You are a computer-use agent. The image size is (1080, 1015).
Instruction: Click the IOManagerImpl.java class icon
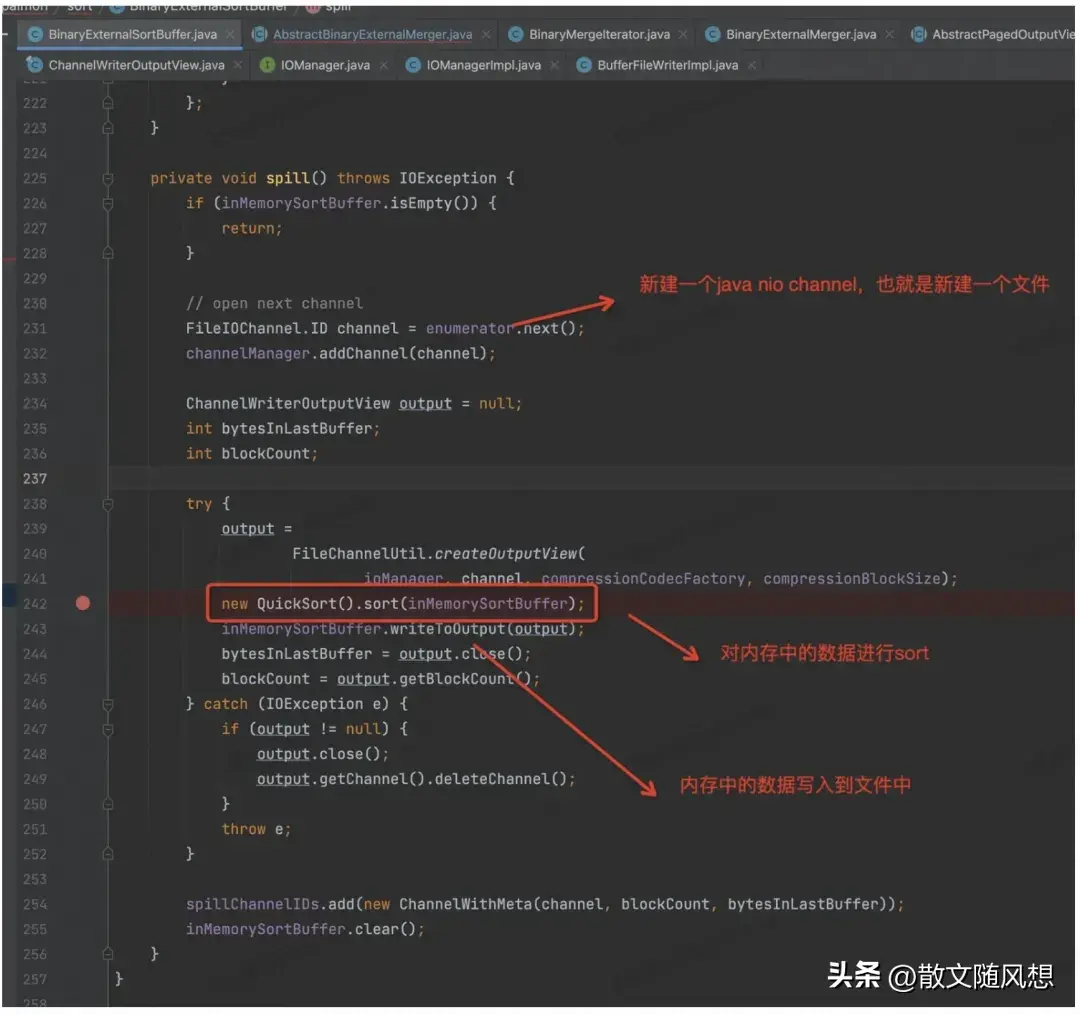[x=413, y=65]
